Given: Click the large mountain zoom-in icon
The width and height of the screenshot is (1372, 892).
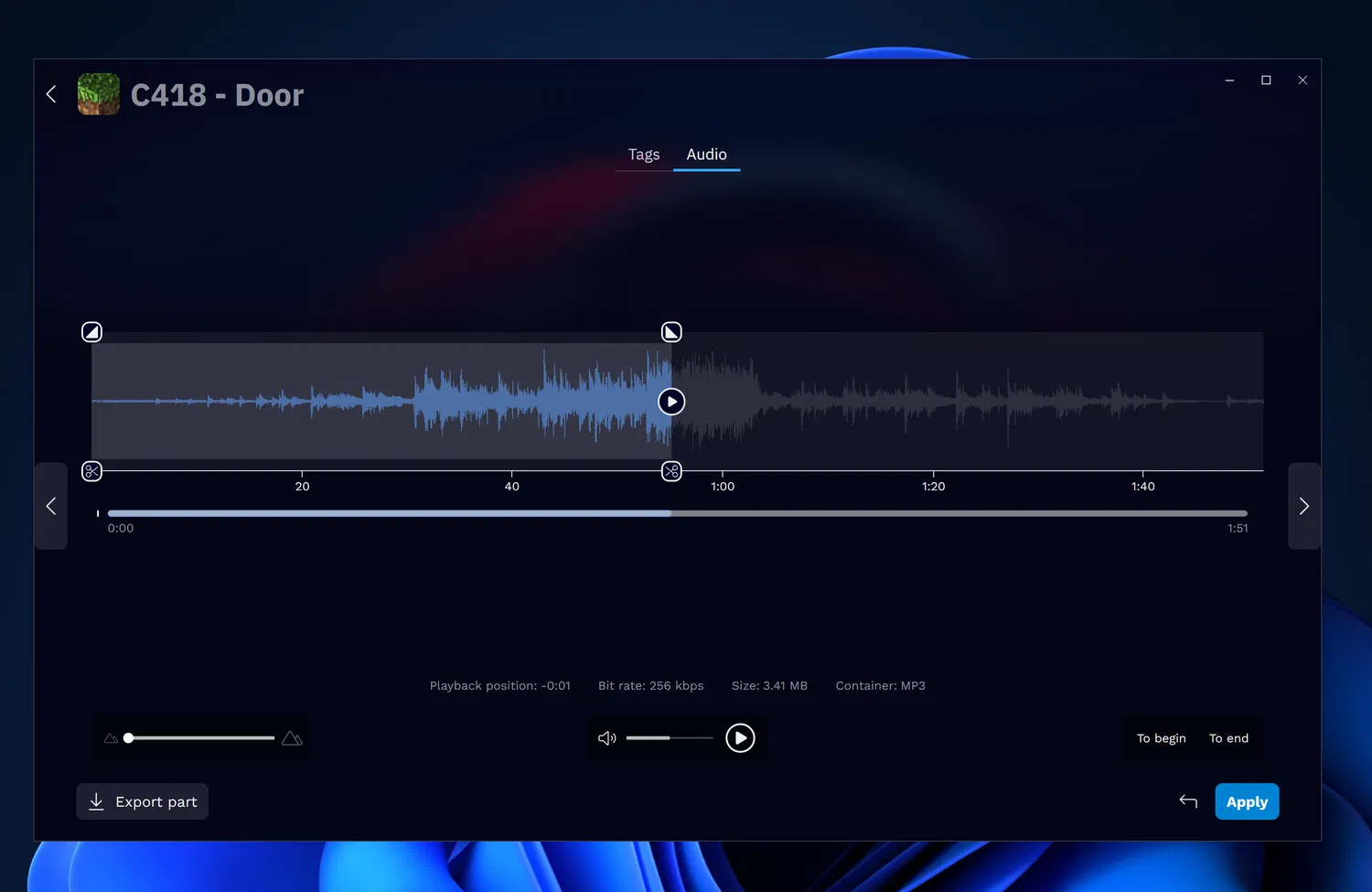Looking at the screenshot, I should pos(292,738).
